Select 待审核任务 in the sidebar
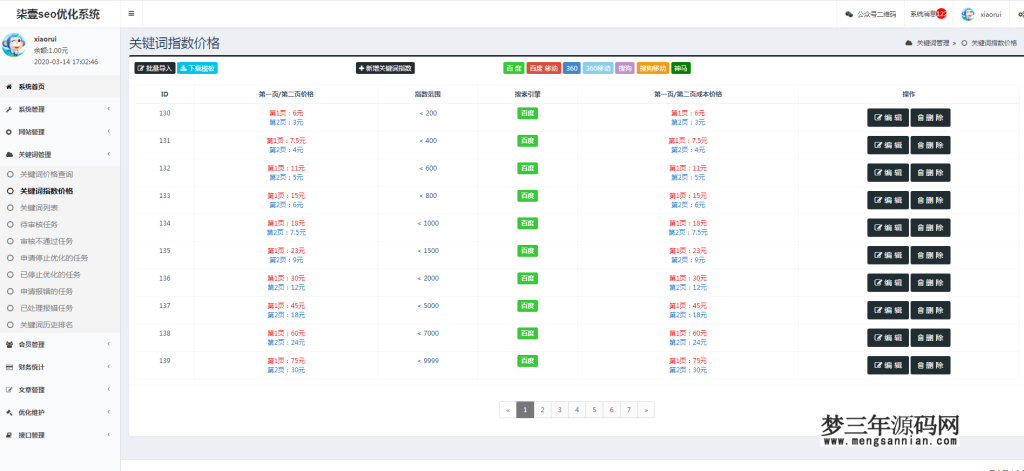Image resolution: width=1024 pixels, height=471 pixels. point(40,224)
